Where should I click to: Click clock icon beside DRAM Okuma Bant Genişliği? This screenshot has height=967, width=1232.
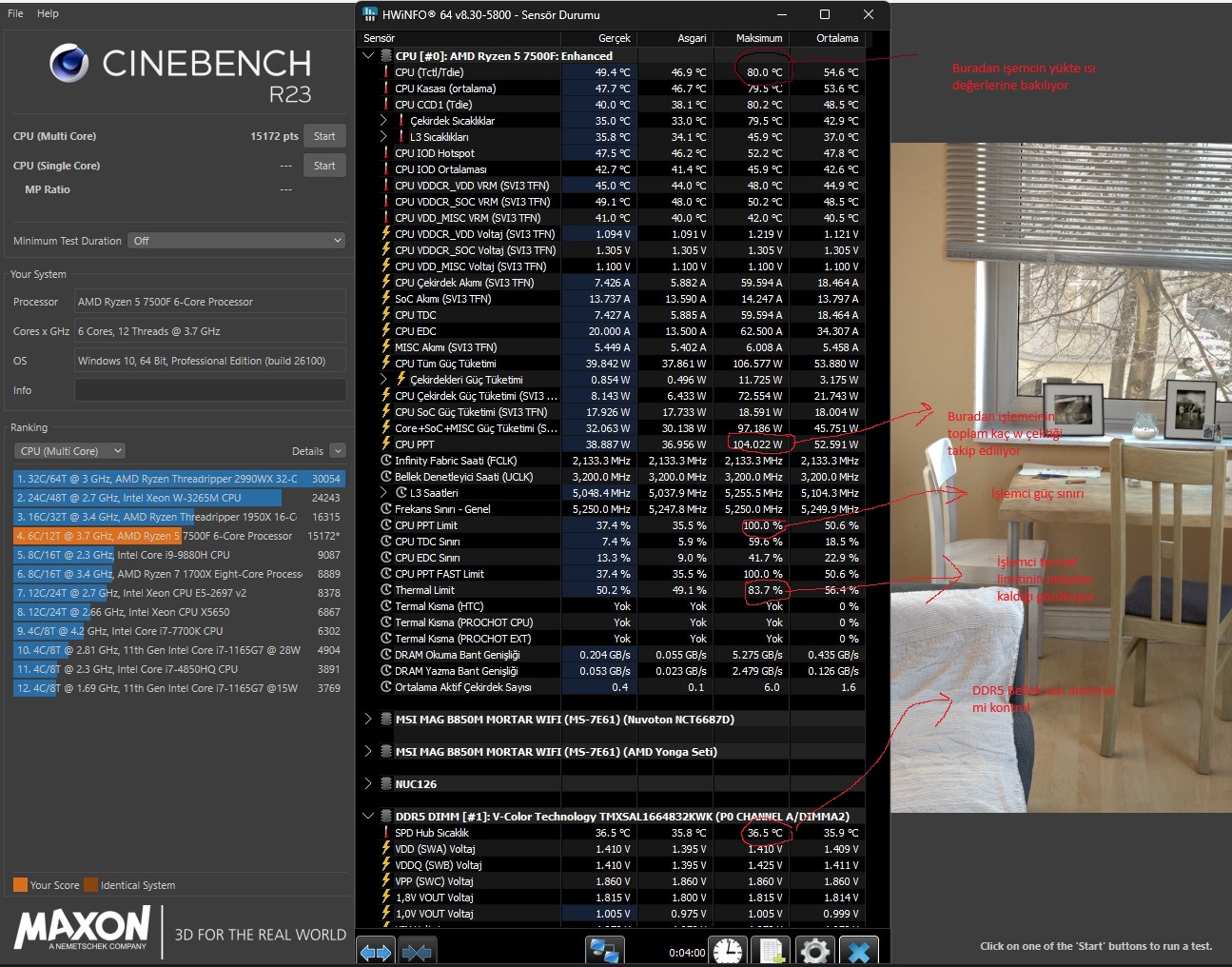pos(385,655)
